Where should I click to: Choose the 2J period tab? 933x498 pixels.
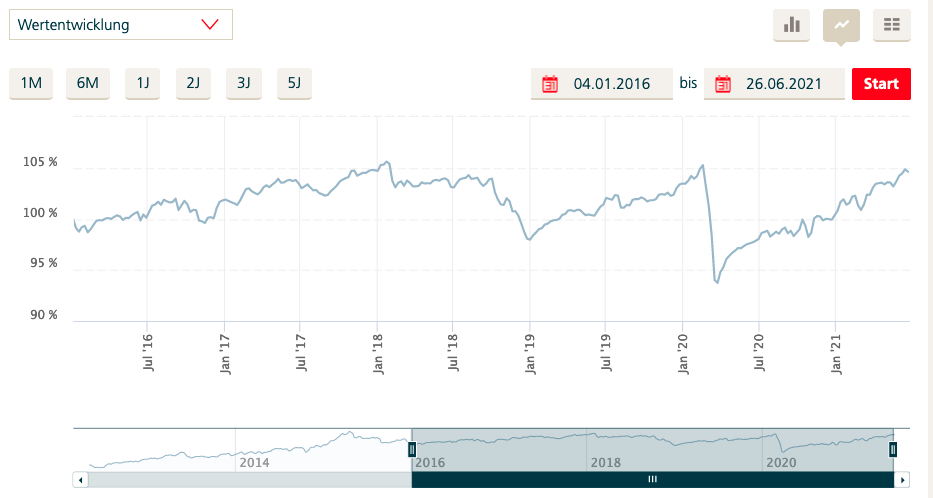click(193, 83)
